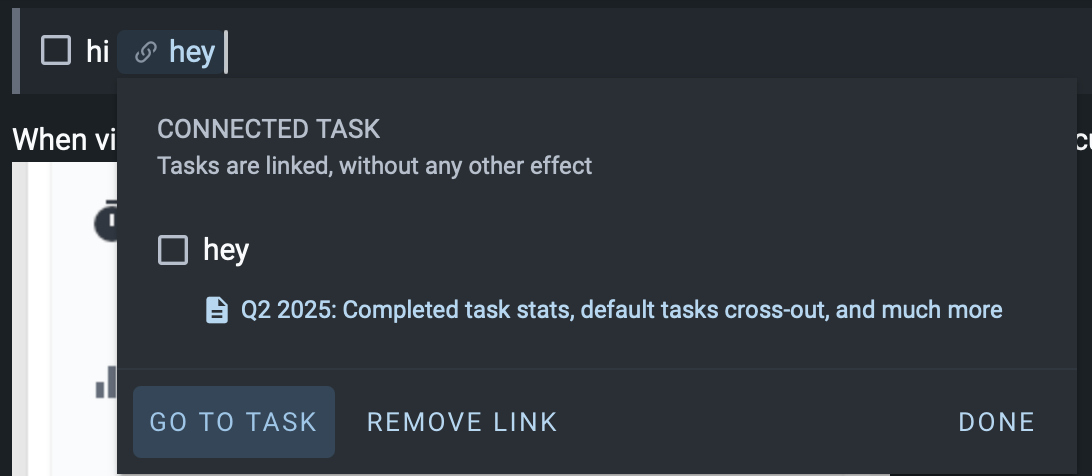Open the Q2 2025 Completed task stats link

621,309
